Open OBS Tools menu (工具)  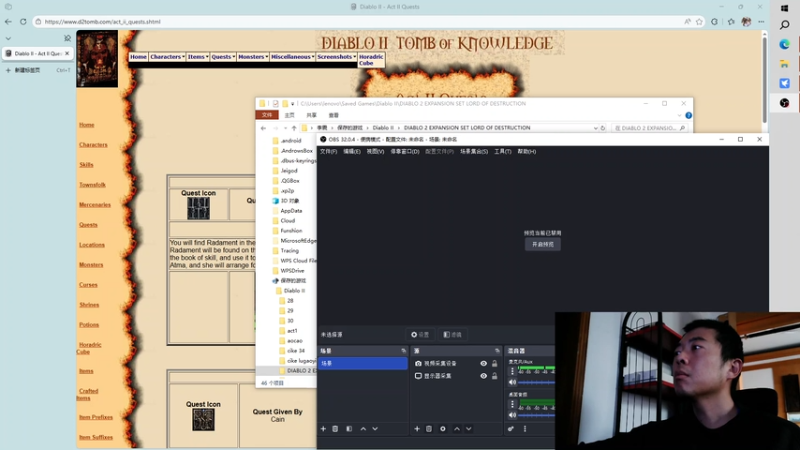[503, 152]
